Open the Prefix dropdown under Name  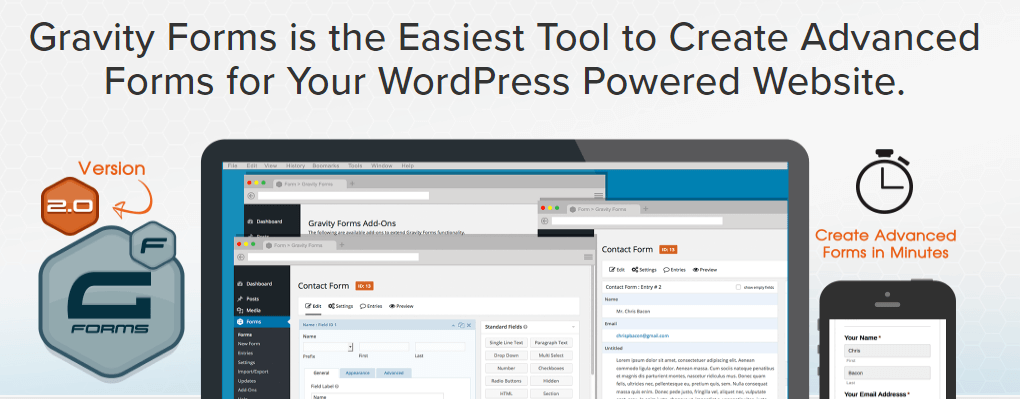pyautogui.click(x=328, y=347)
